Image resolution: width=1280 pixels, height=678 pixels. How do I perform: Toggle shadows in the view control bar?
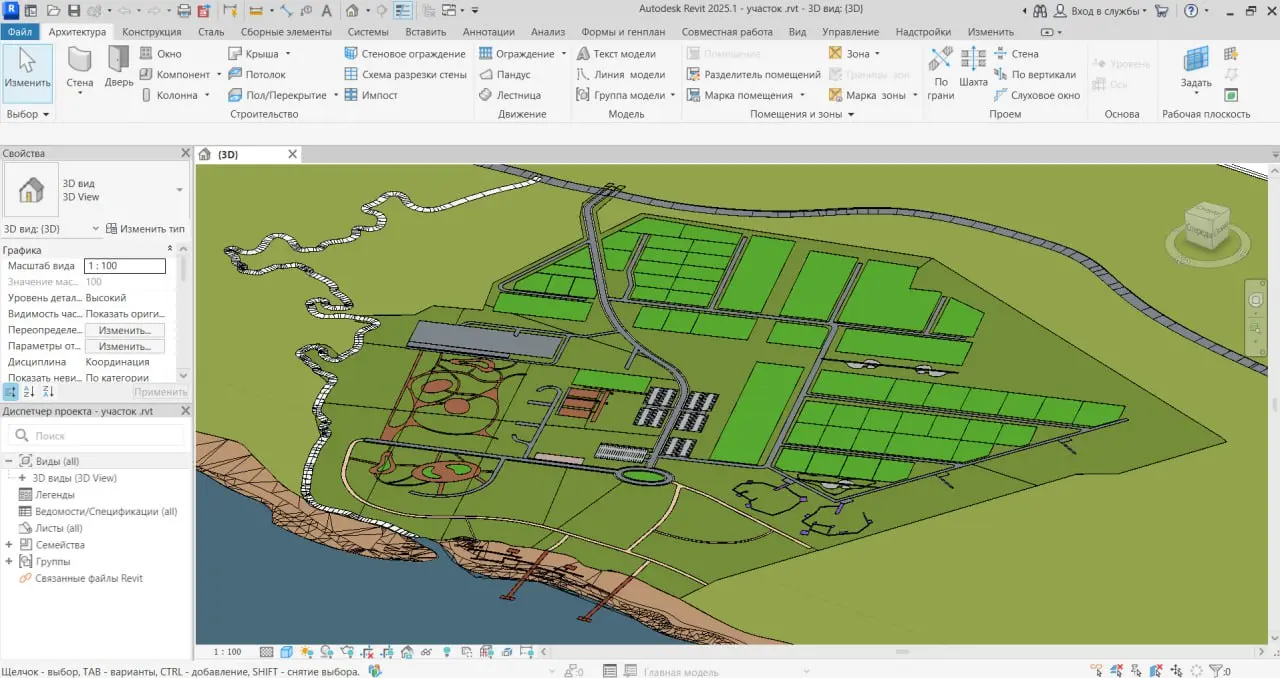click(x=325, y=651)
